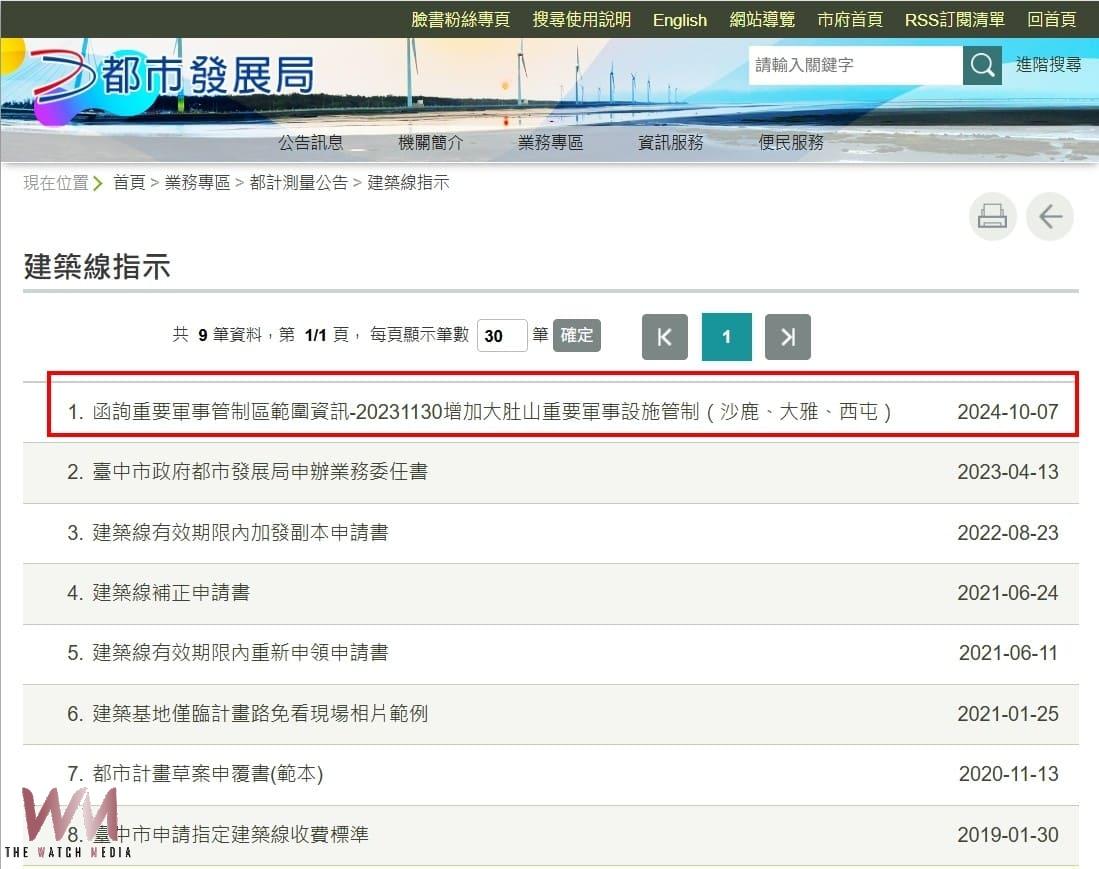Click the per-page count field showing 30
This screenshot has width=1099, height=869.
pyautogui.click(x=502, y=336)
